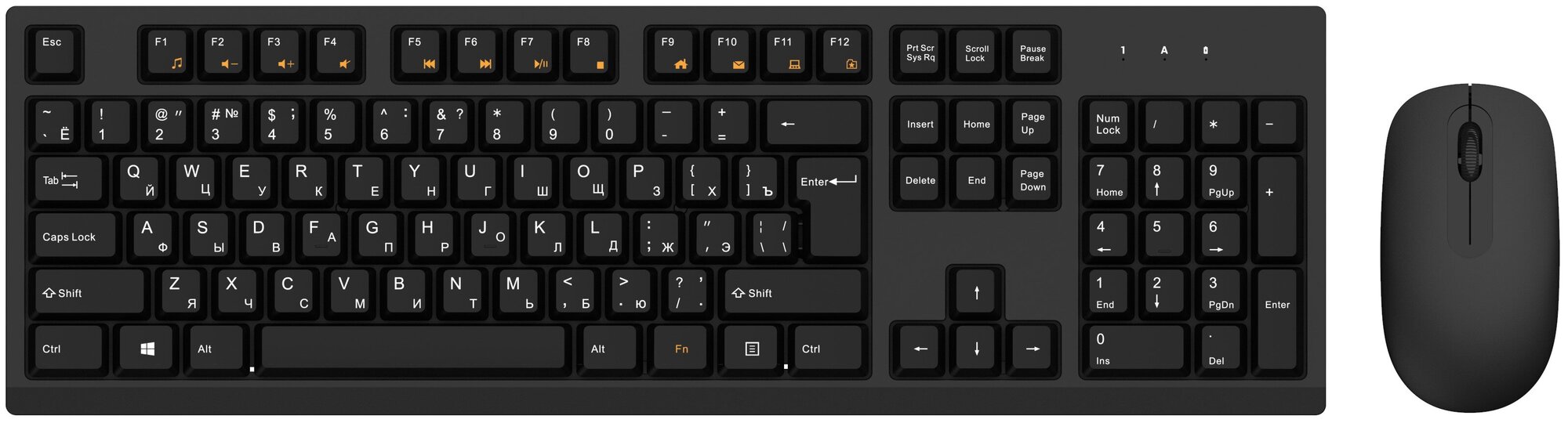Viewport: 1568px width, 423px height.
Task: Click the F7 play/pause media key
Action: click(x=533, y=53)
